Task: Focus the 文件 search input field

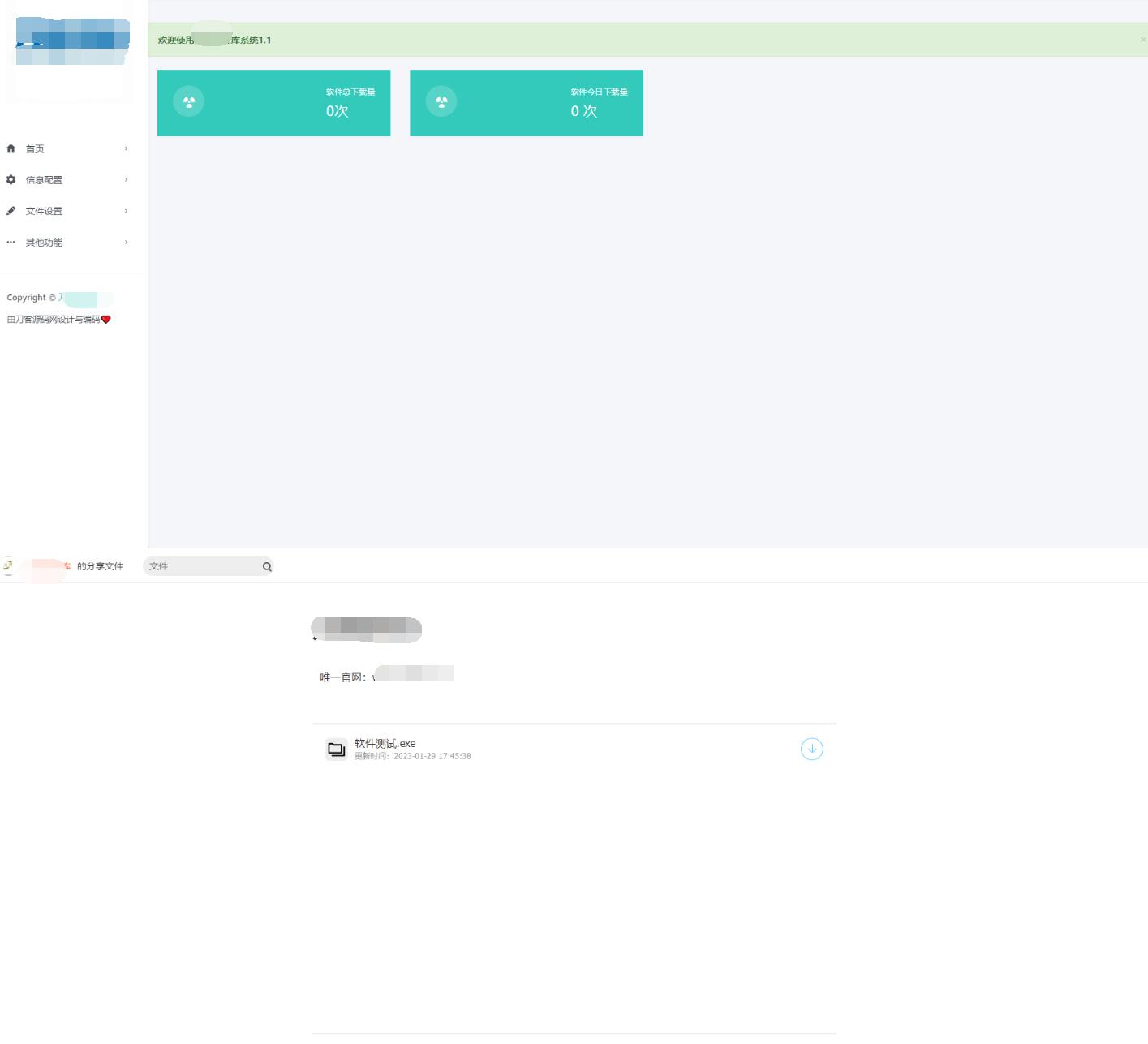Action: click(x=201, y=566)
